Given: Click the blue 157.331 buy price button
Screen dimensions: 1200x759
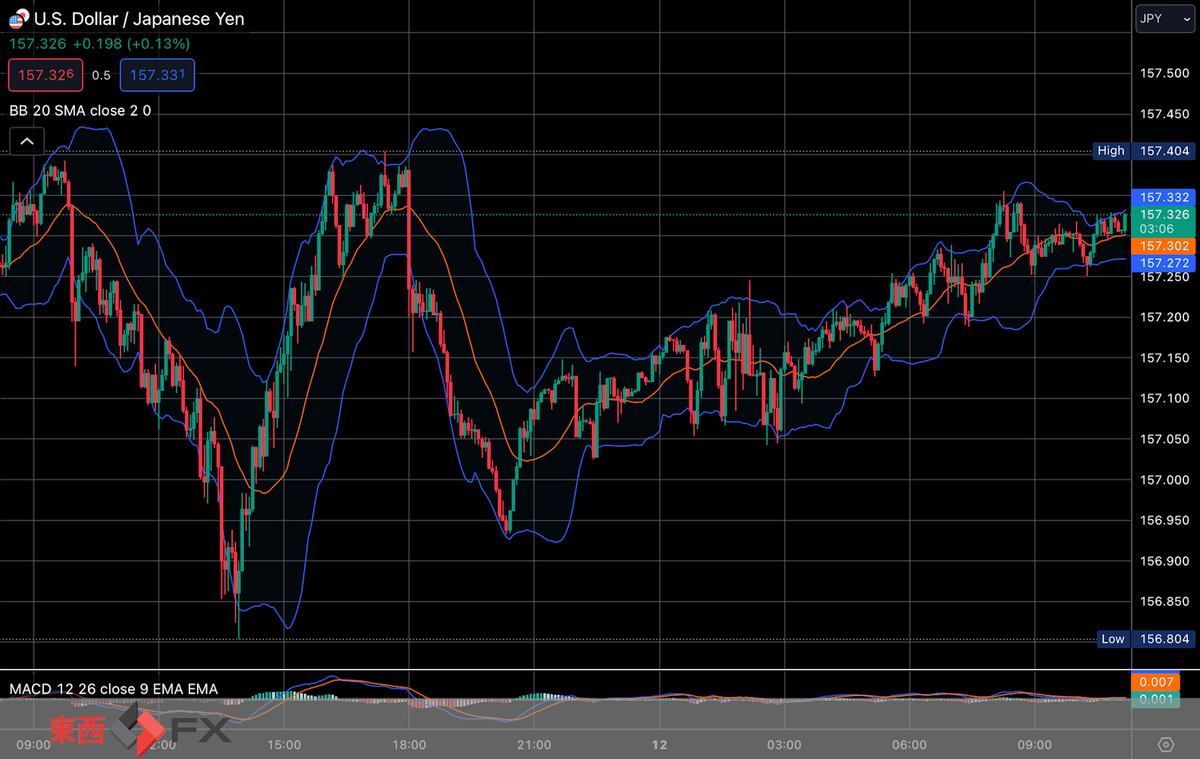Looking at the screenshot, I should coord(157,75).
